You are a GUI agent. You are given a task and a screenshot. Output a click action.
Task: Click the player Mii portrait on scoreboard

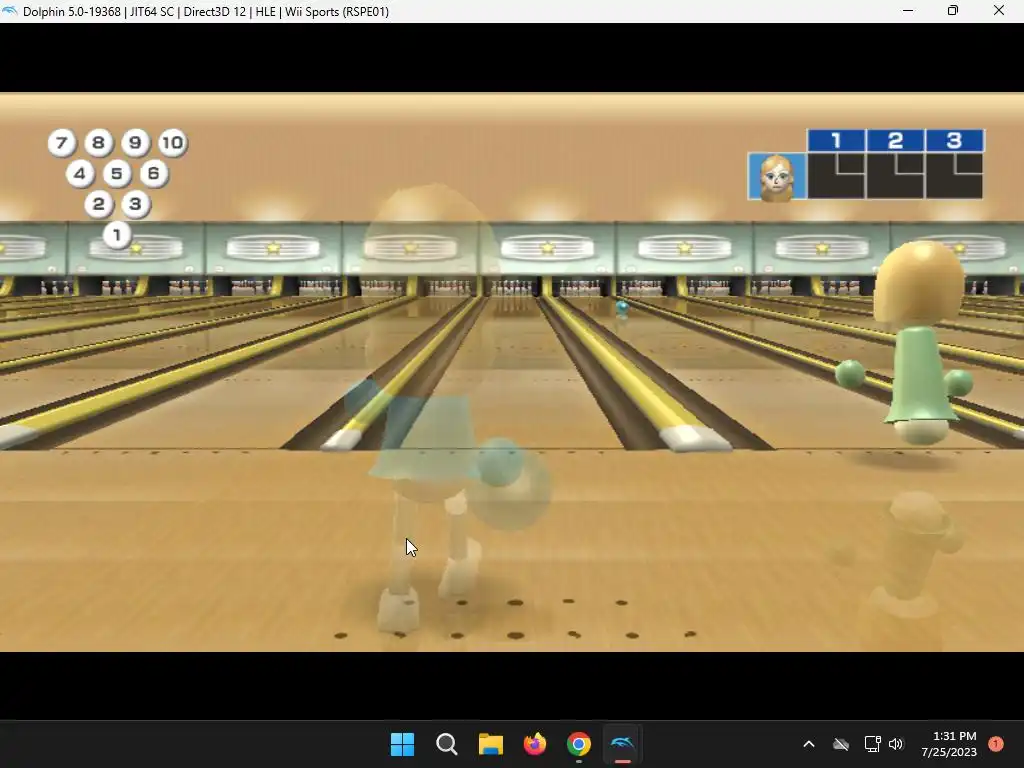tap(777, 176)
